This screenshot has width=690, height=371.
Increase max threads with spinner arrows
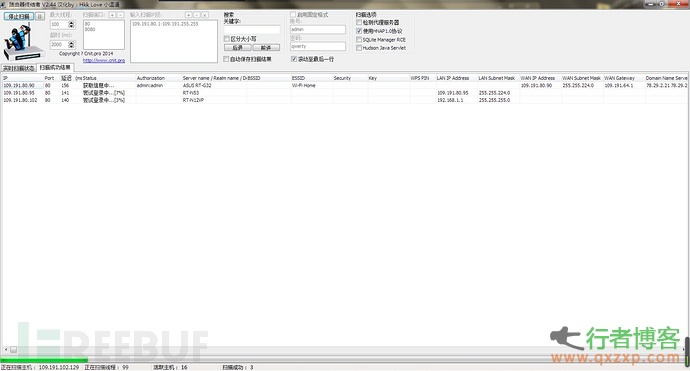coord(72,25)
